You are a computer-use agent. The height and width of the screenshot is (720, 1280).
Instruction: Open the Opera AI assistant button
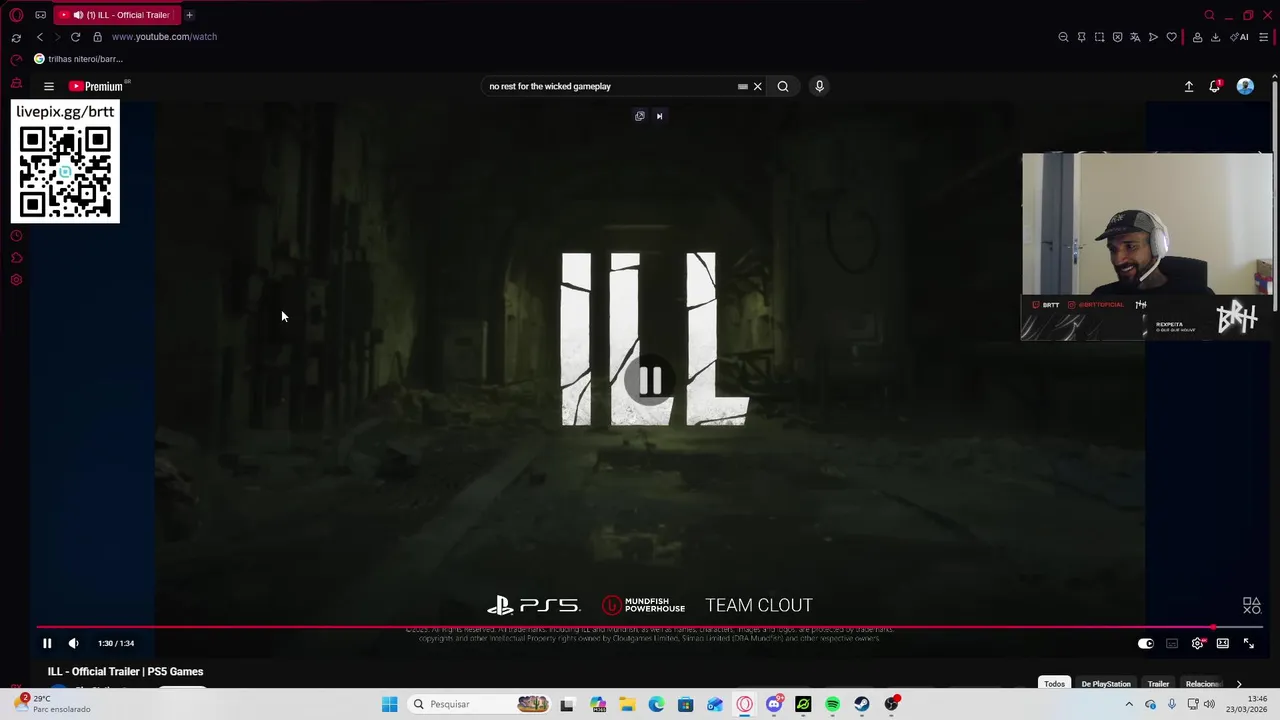coord(1239,37)
